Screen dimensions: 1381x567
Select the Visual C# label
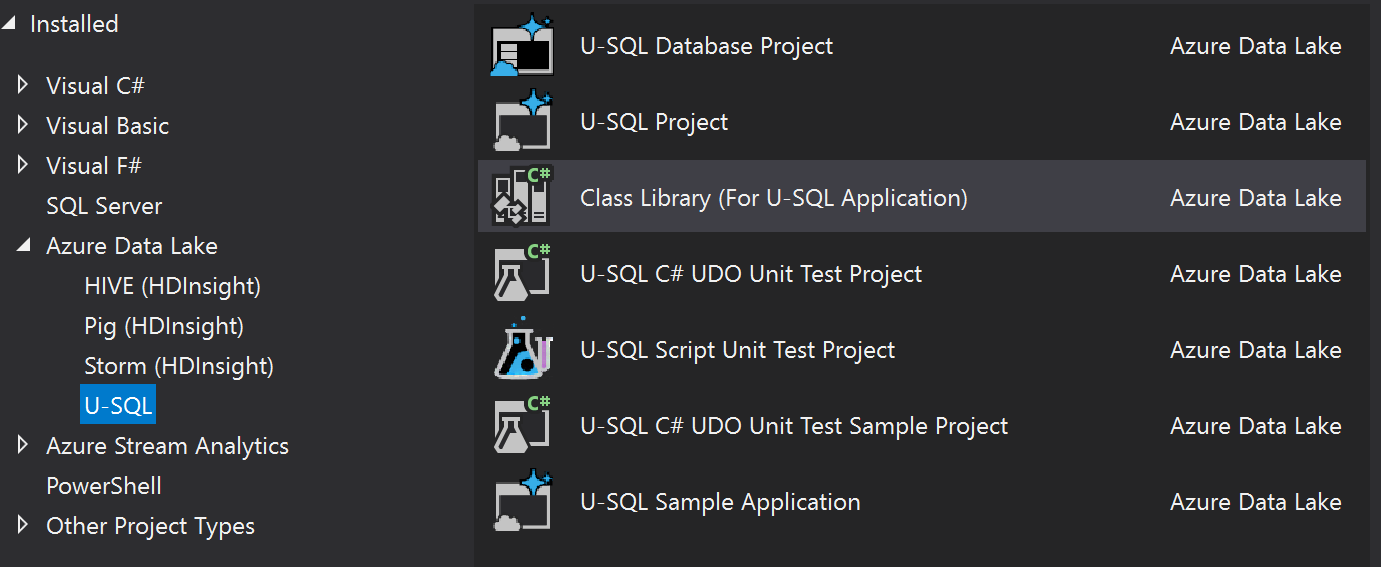click(96, 86)
